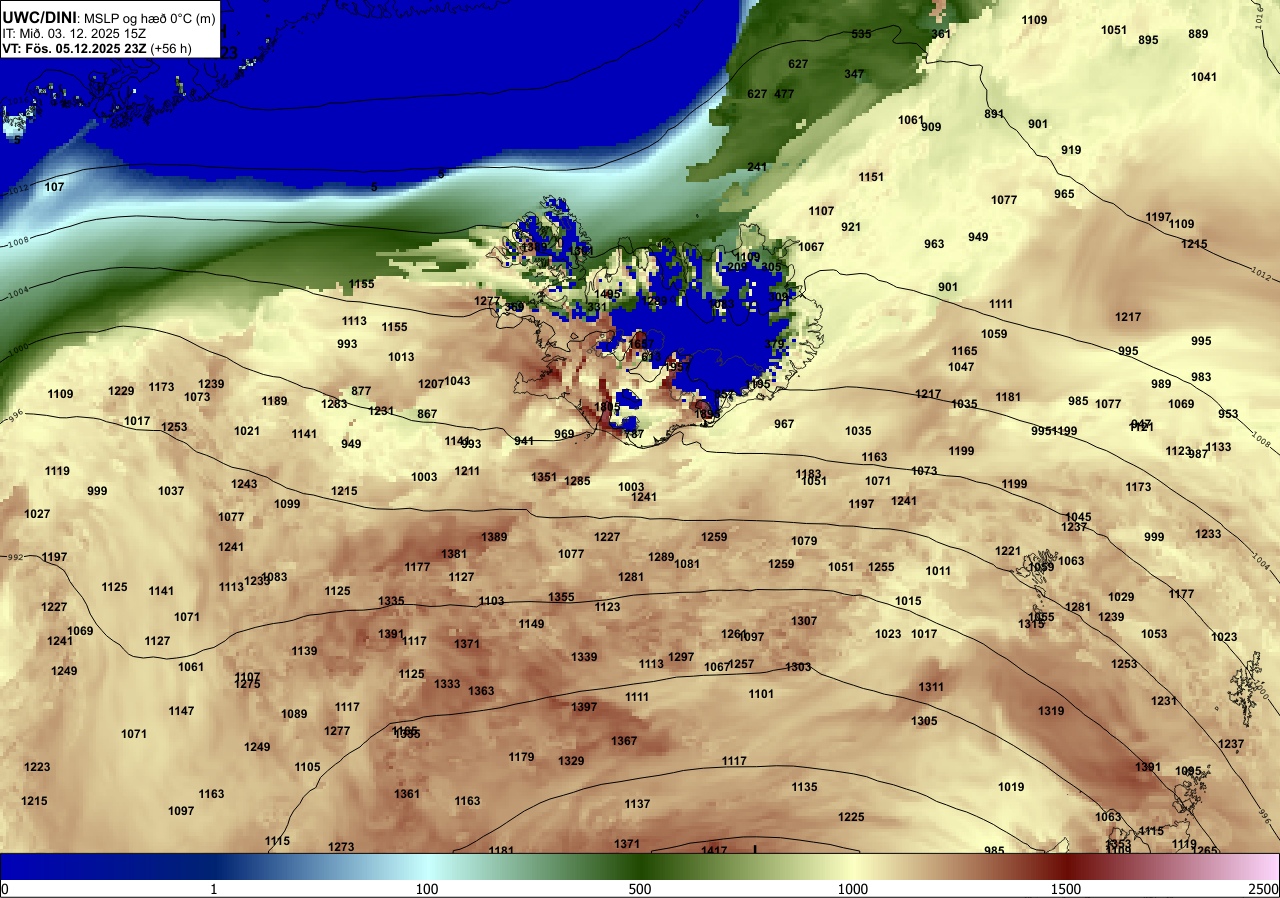The image size is (1280, 898).
Task: Click the 963 map value
Action: click(x=934, y=244)
